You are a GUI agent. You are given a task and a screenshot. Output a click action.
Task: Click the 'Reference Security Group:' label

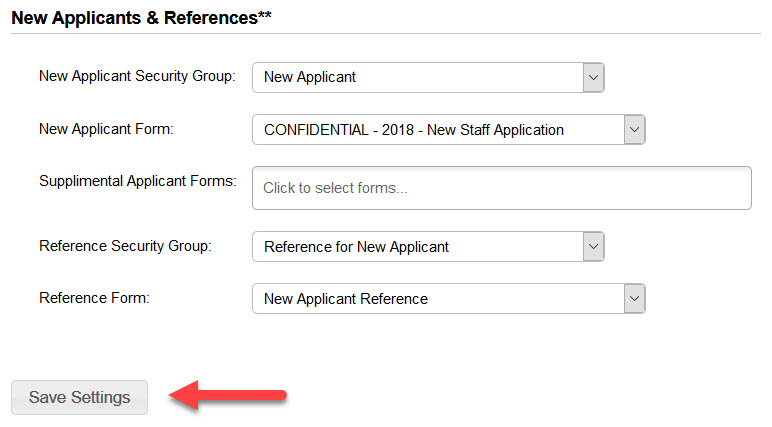[125, 245]
